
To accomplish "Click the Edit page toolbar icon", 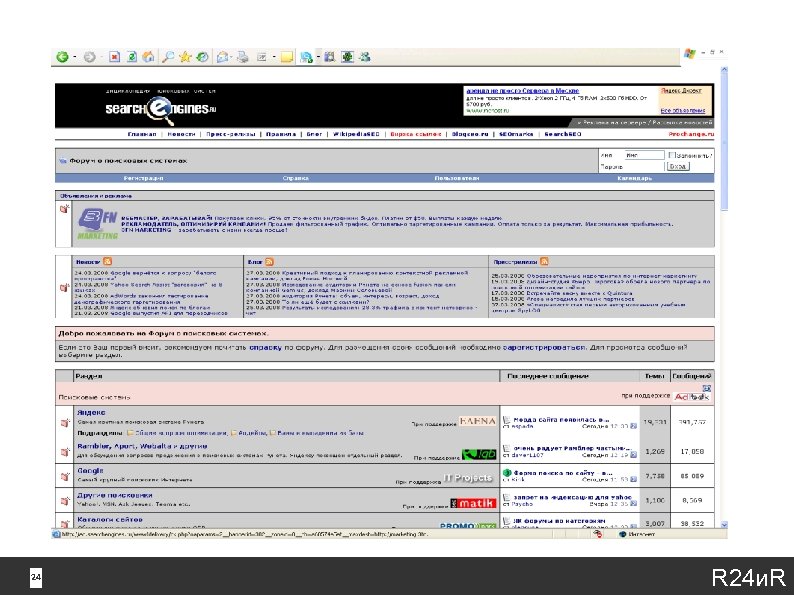I will [262, 57].
